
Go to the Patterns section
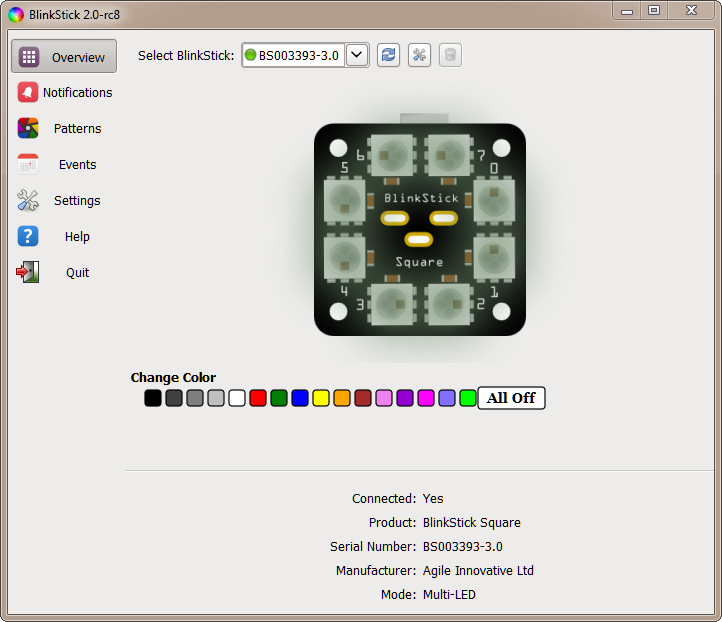[64, 128]
